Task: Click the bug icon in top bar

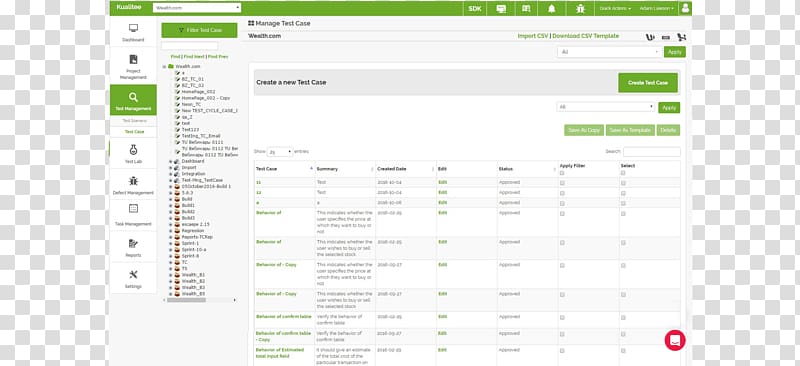Action: pyautogui.click(x=580, y=8)
